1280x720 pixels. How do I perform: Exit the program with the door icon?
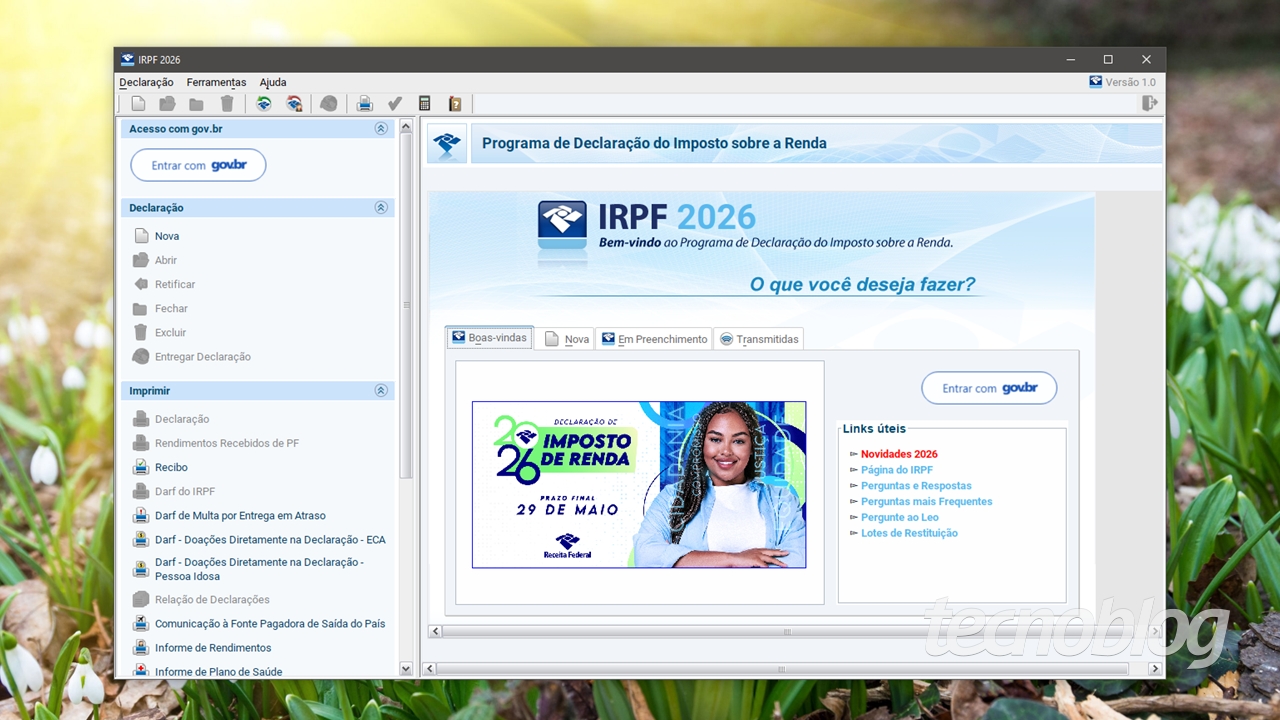pyautogui.click(x=1150, y=103)
